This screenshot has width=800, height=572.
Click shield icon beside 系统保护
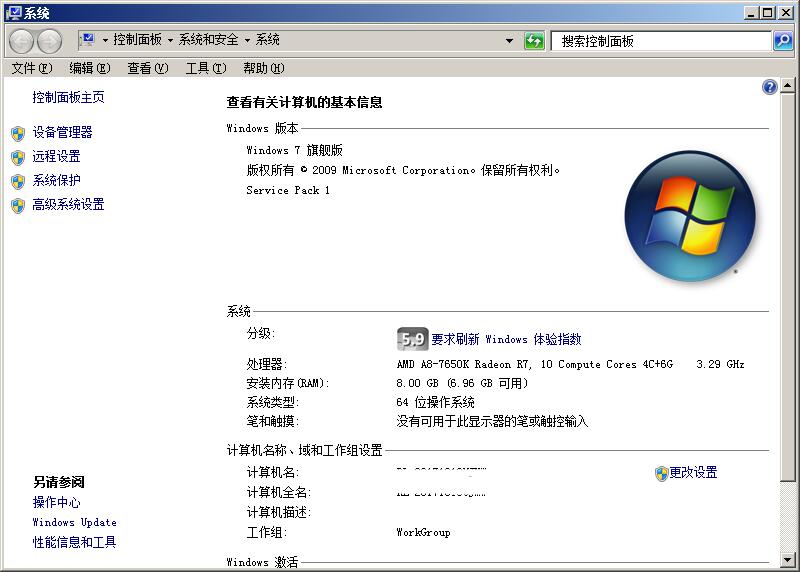coord(18,182)
